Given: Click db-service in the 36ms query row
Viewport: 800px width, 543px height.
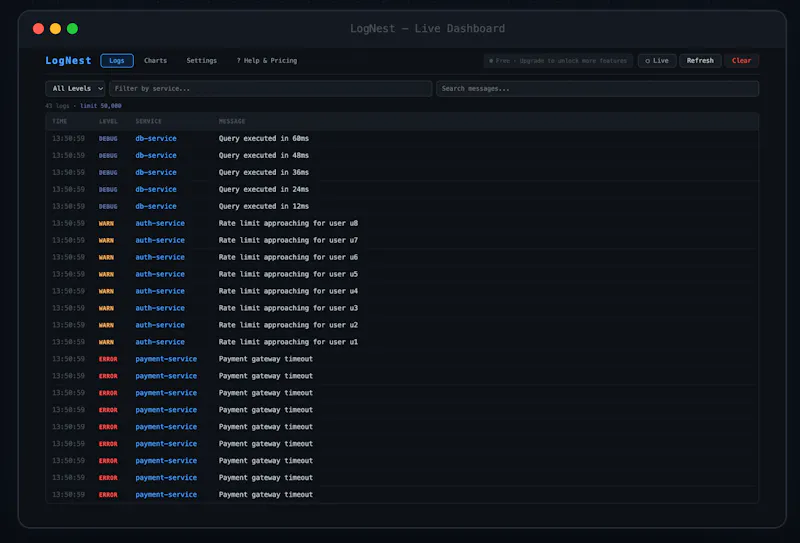Looking at the screenshot, I should pyautogui.click(x=156, y=172).
